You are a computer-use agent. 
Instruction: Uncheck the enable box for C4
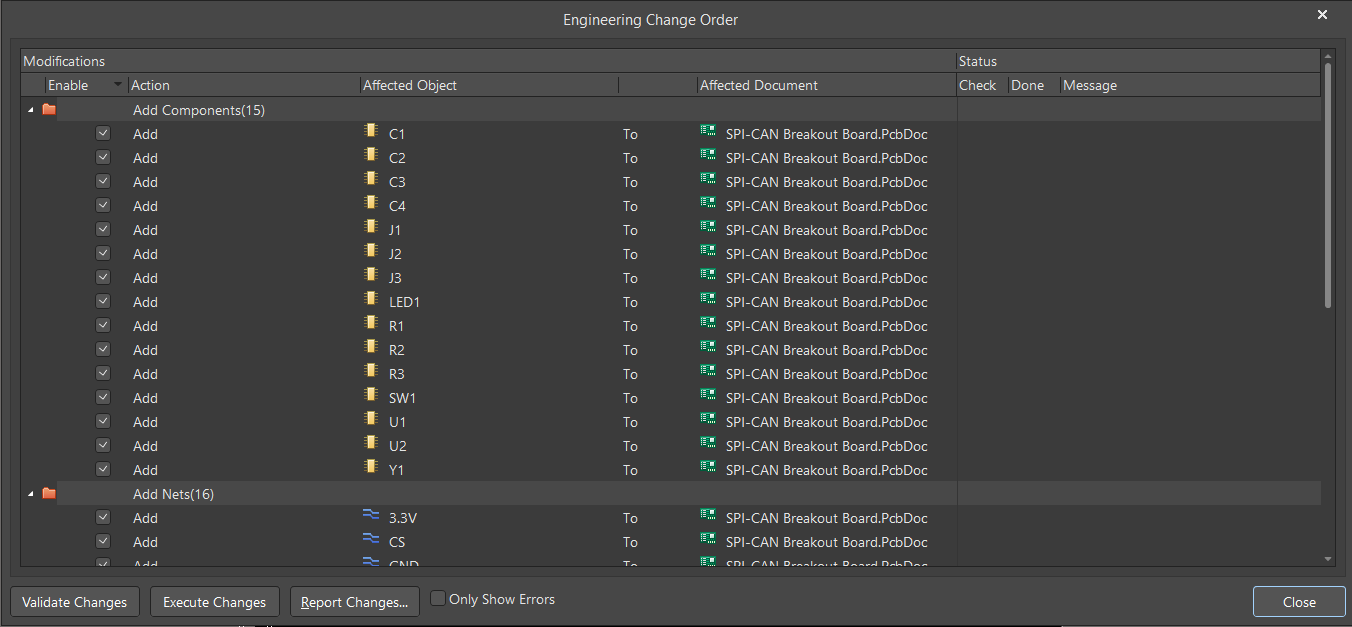103,205
